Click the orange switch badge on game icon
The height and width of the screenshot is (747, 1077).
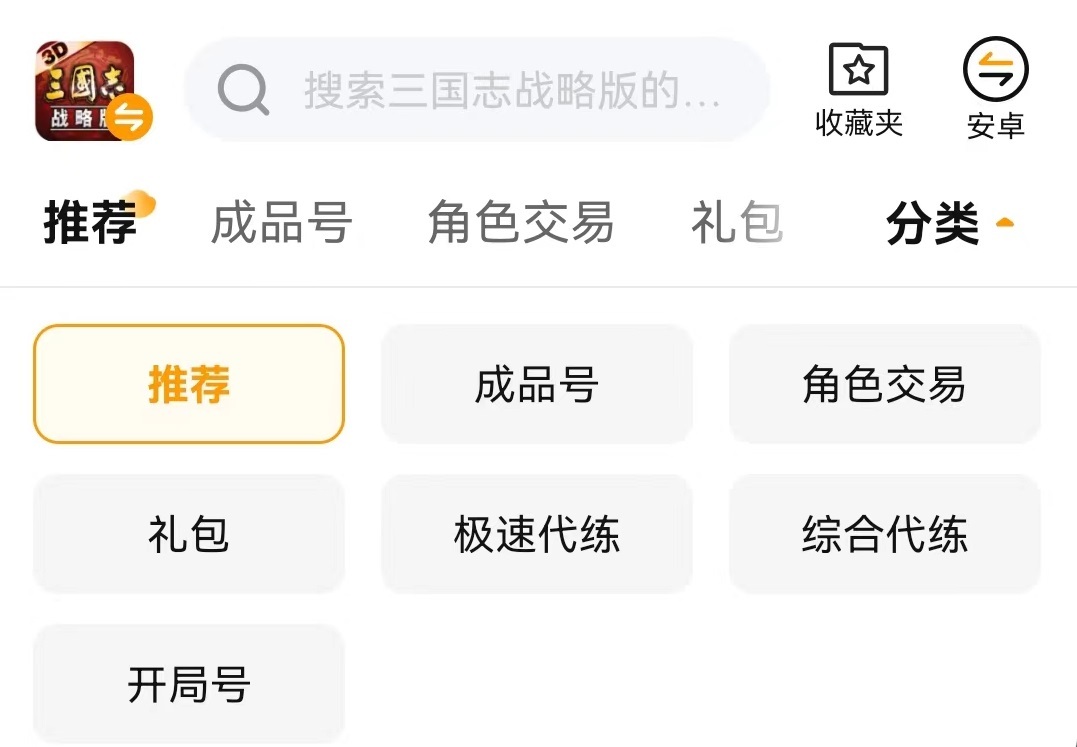coord(130,118)
